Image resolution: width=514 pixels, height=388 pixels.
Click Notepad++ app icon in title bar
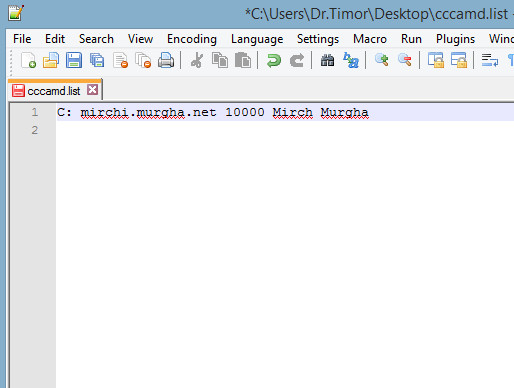[x=16, y=13]
